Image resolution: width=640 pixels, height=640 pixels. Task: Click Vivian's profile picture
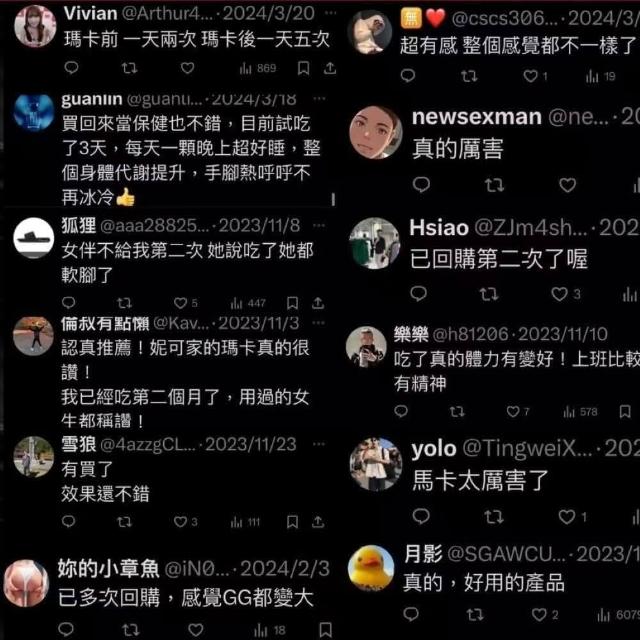(35, 26)
